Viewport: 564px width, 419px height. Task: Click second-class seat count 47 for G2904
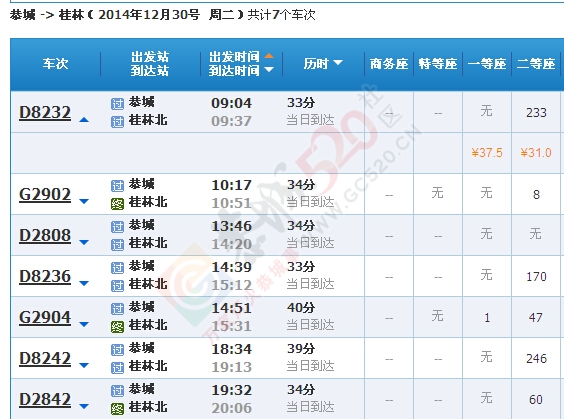[536, 318]
